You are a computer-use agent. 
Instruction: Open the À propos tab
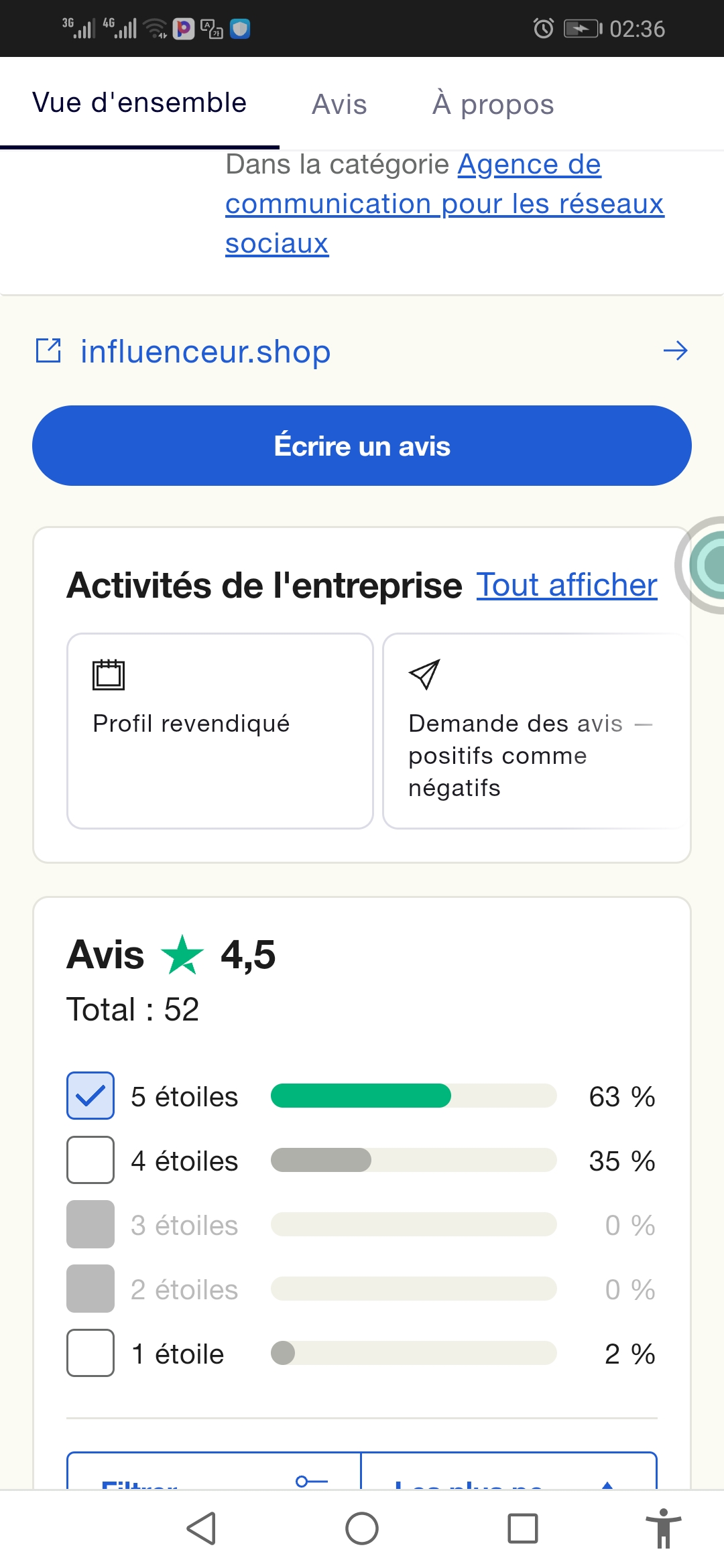[x=493, y=105]
